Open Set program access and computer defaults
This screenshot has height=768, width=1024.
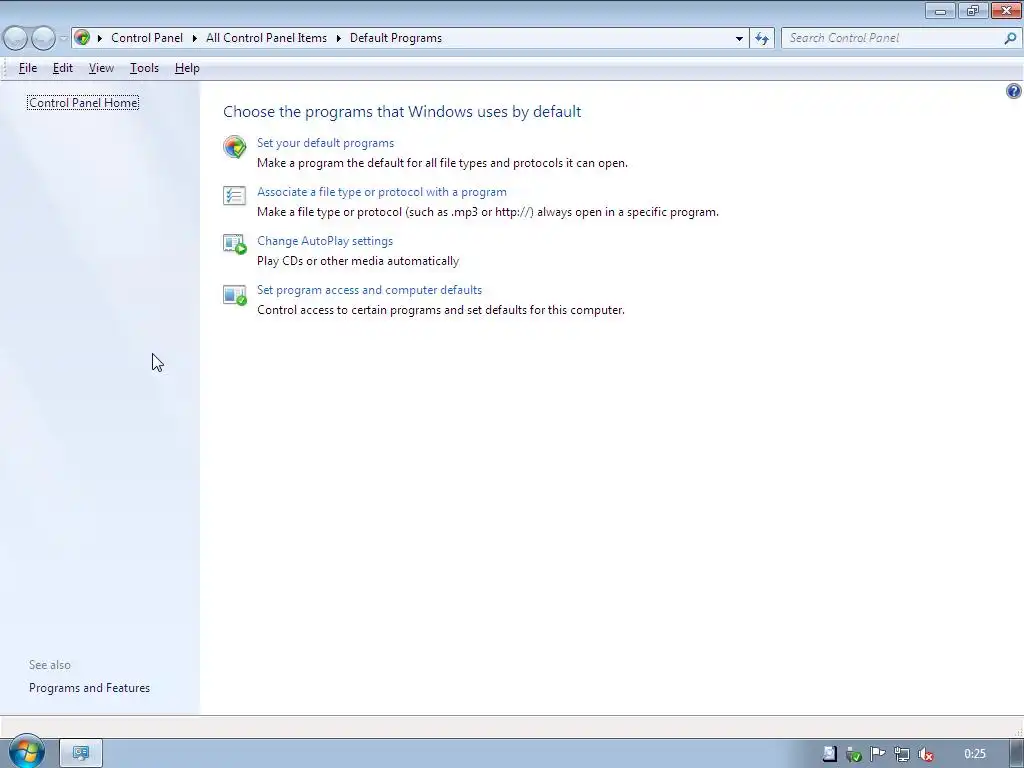[x=369, y=290]
